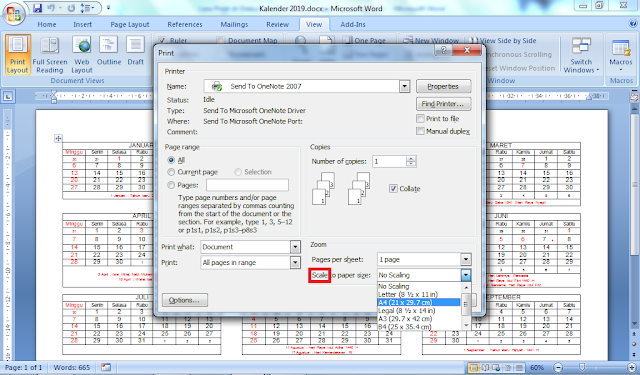Open the printer Name dropdown

[x=404, y=86]
